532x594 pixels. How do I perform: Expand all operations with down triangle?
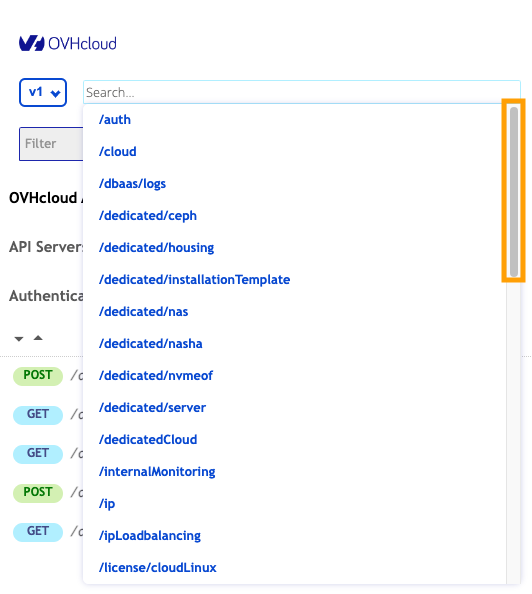[19, 339]
